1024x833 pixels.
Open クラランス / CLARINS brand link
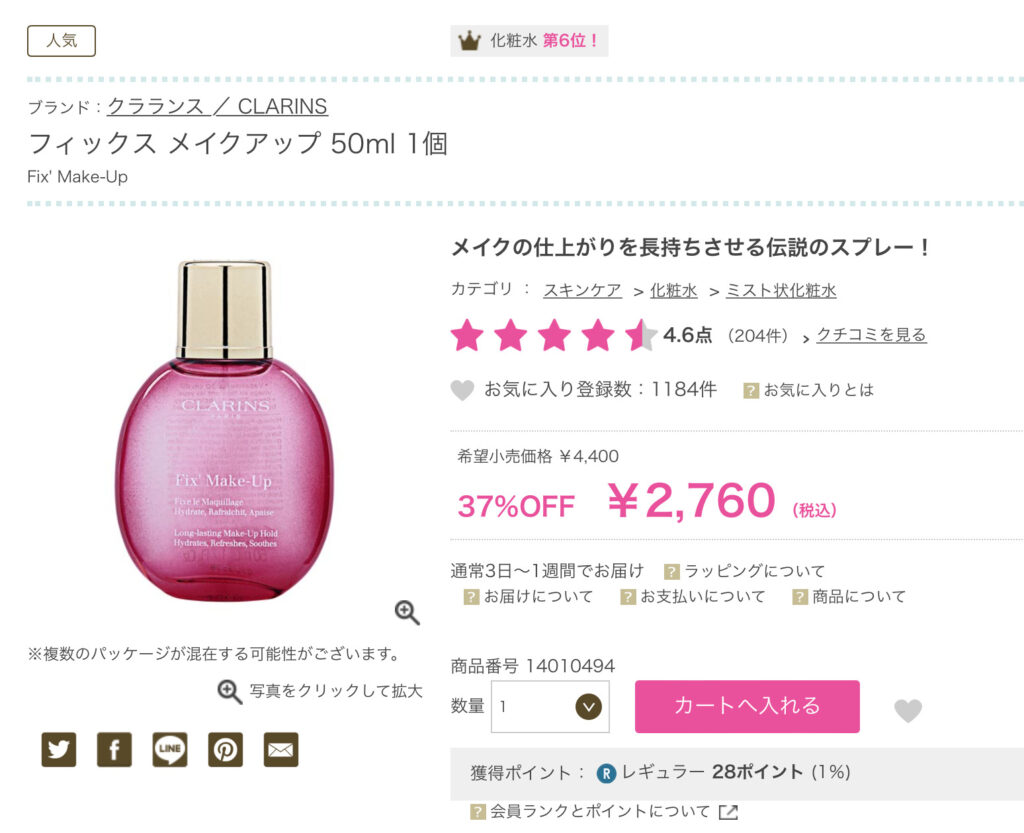point(217,106)
